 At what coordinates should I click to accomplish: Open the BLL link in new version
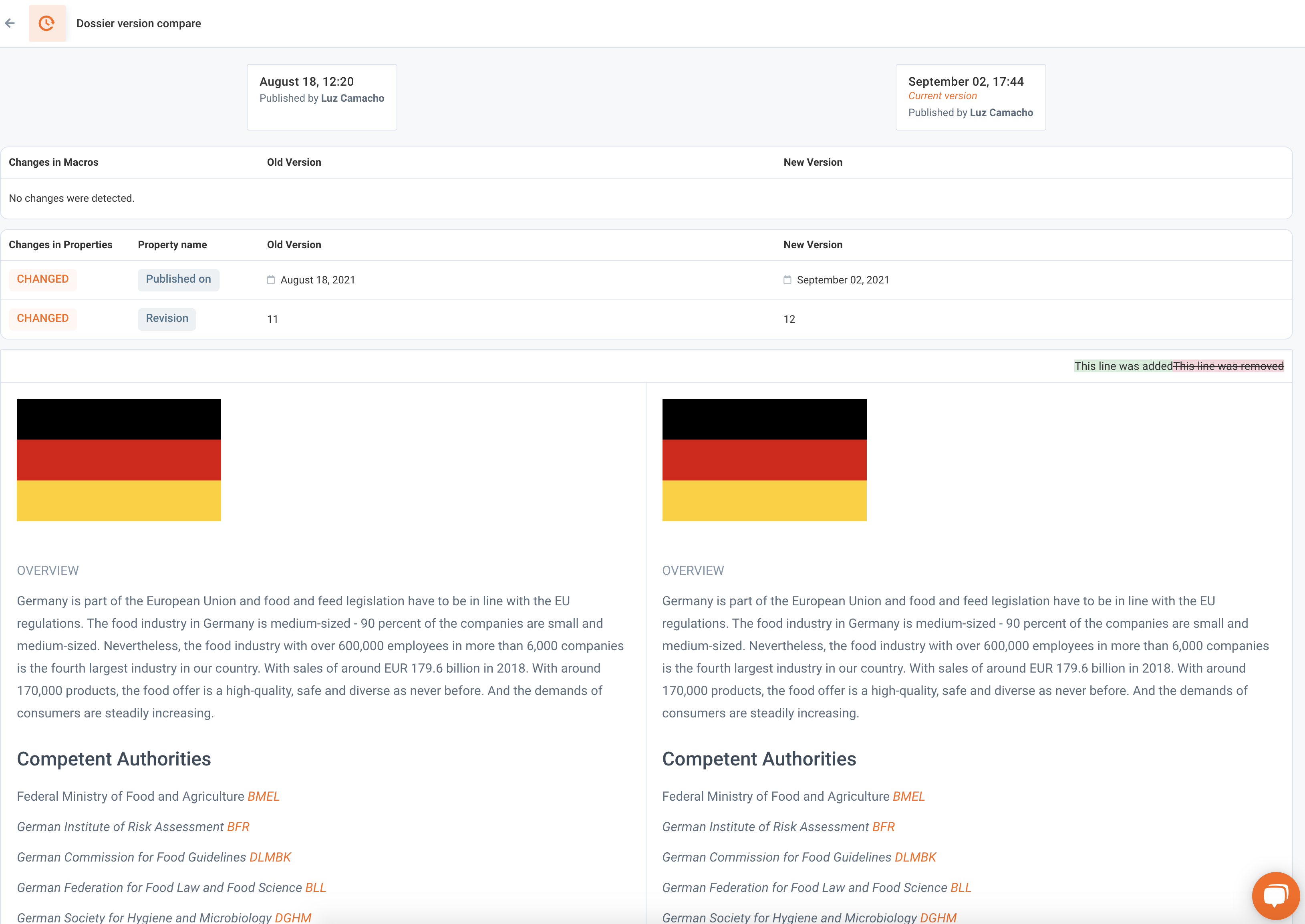[x=961, y=888]
